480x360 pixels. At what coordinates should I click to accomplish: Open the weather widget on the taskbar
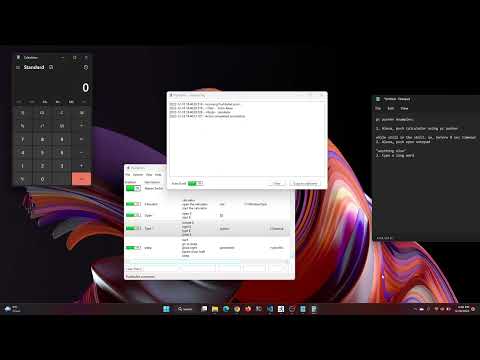tap(12, 309)
